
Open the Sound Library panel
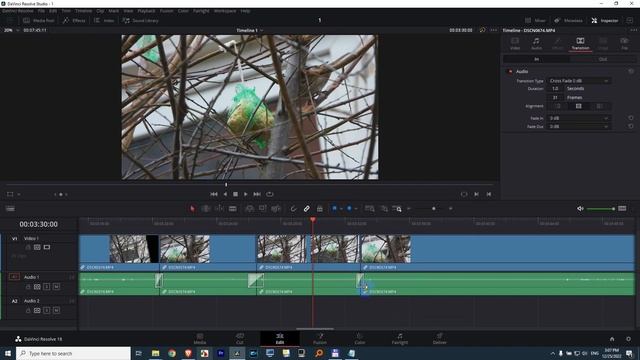140,20
